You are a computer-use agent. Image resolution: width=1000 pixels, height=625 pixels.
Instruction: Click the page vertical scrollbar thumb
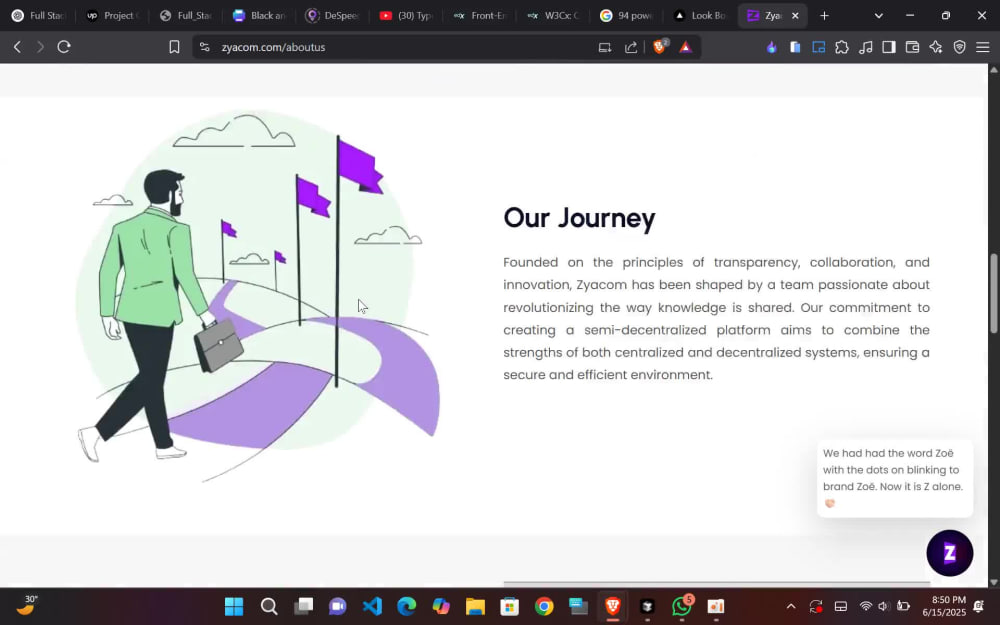coord(994,293)
